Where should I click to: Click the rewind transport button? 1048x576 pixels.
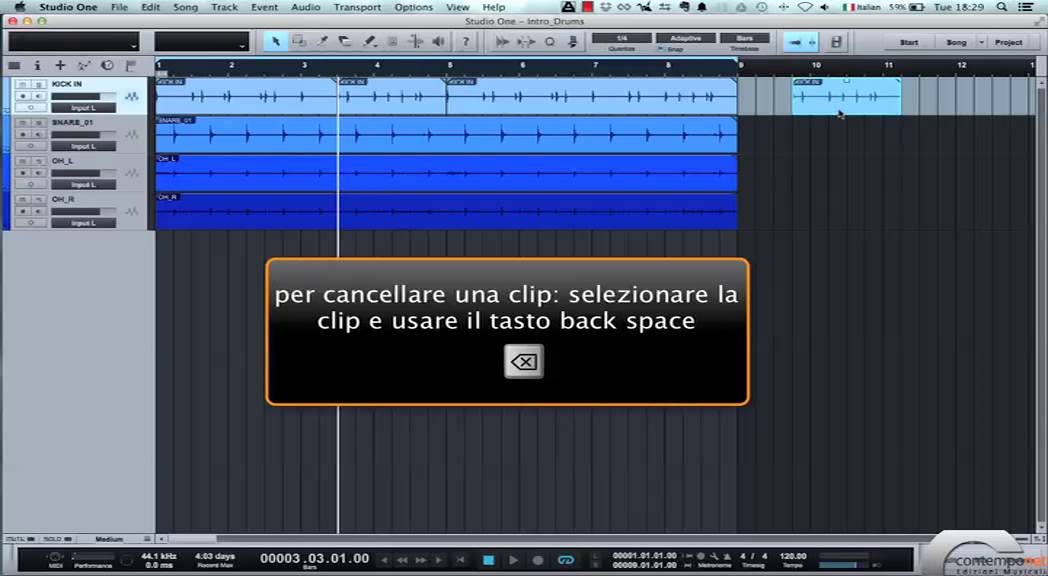[402, 560]
